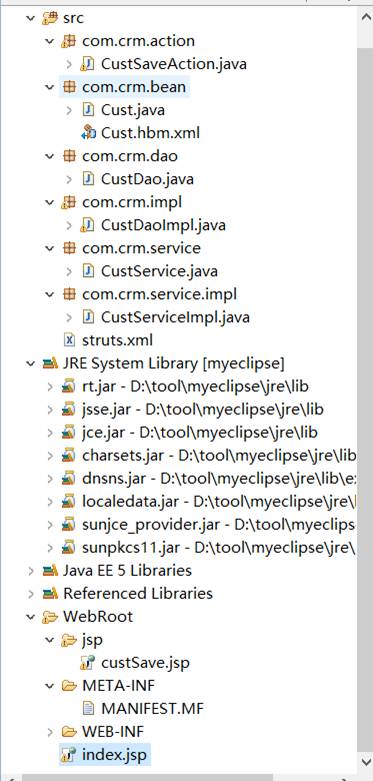Select the com.crm.dao package label
373x781 pixels.
click(x=129, y=156)
